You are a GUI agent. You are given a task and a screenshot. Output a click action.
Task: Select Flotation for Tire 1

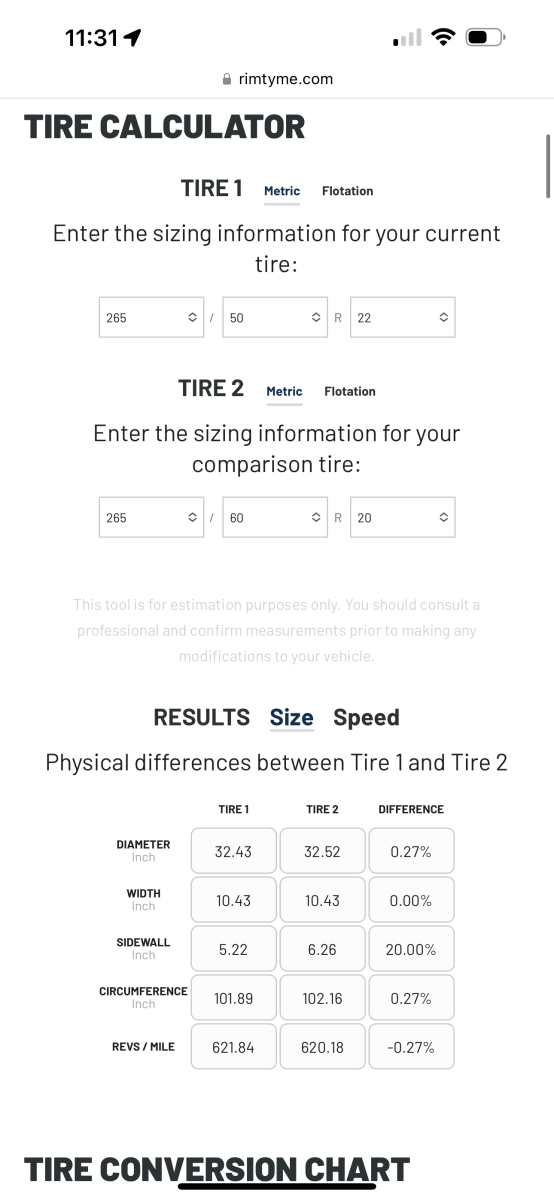(x=347, y=191)
